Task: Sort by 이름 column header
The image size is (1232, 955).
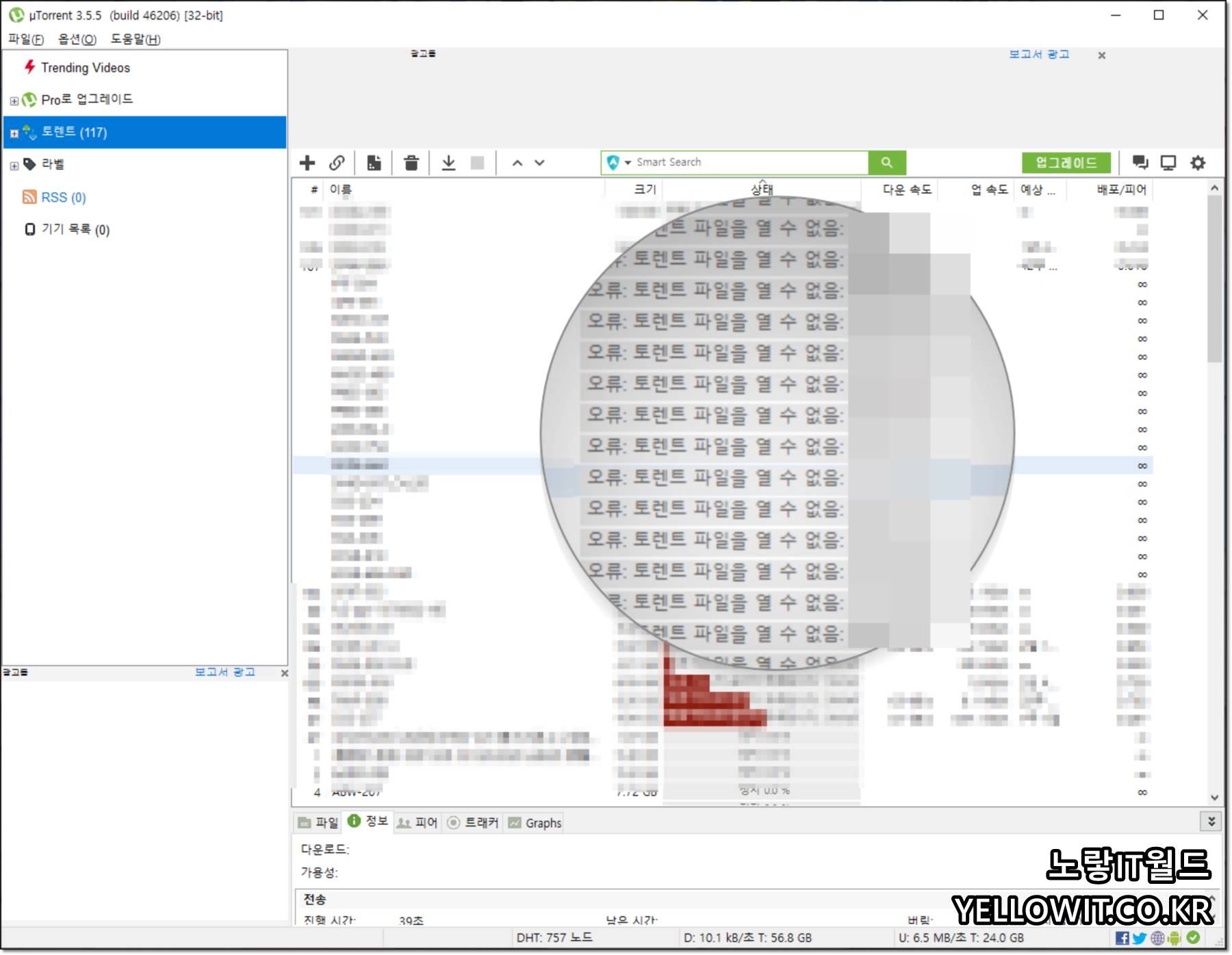Action: pyautogui.click(x=465, y=189)
